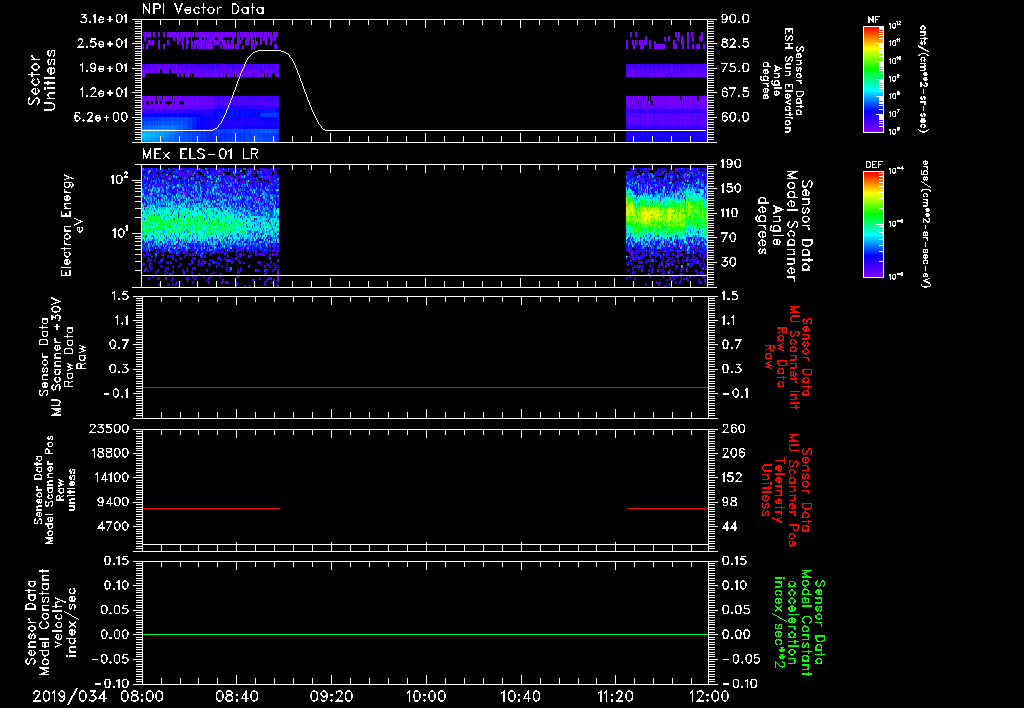Click the 10:40 time axis label
Image resolution: width=1024 pixels, height=708 pixels.
(520, 696)
